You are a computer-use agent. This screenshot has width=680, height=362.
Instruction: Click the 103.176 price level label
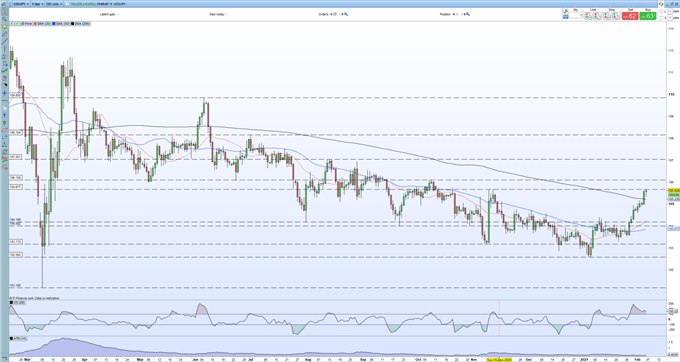point(16,241)
